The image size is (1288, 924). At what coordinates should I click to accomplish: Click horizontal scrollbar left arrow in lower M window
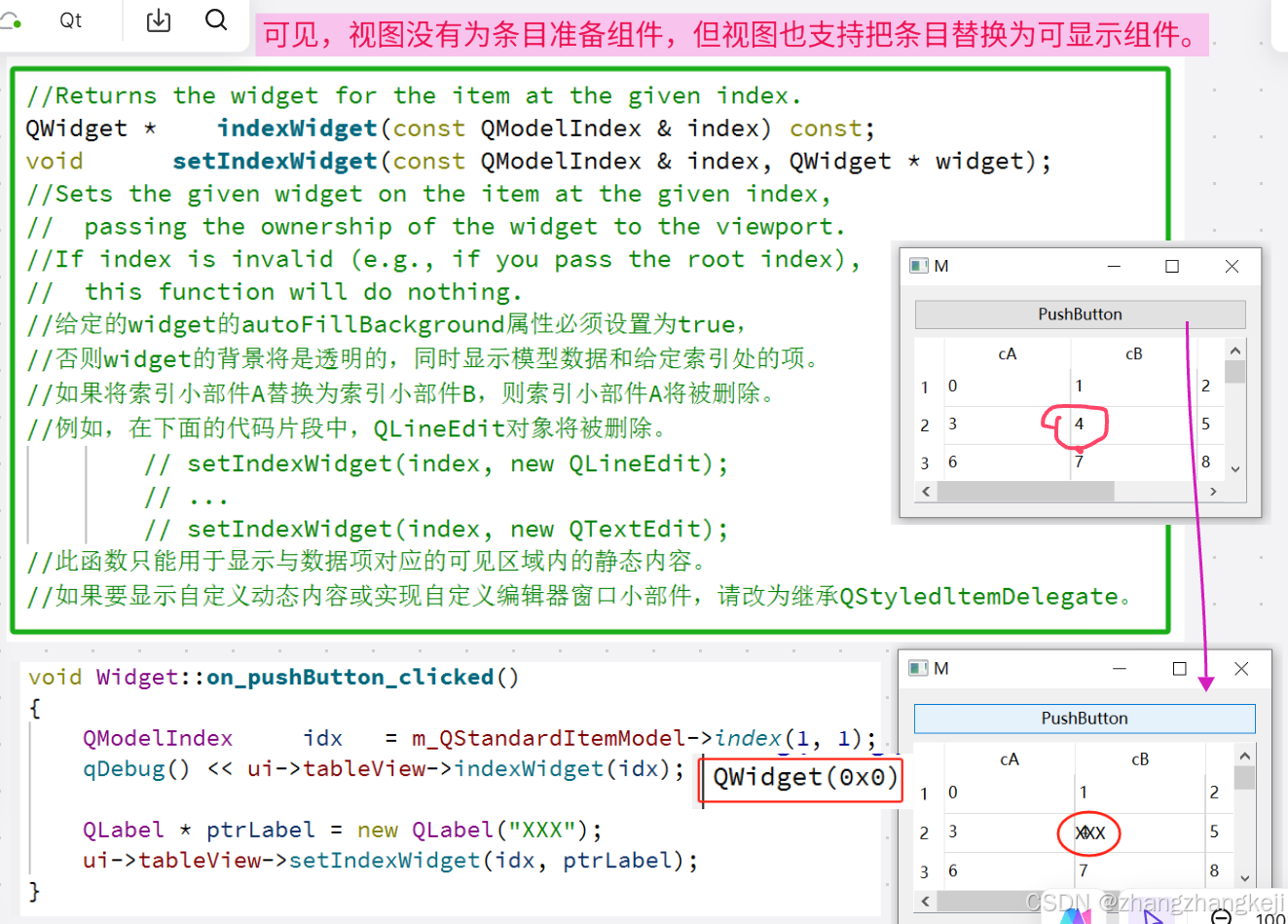coord(926,901)
